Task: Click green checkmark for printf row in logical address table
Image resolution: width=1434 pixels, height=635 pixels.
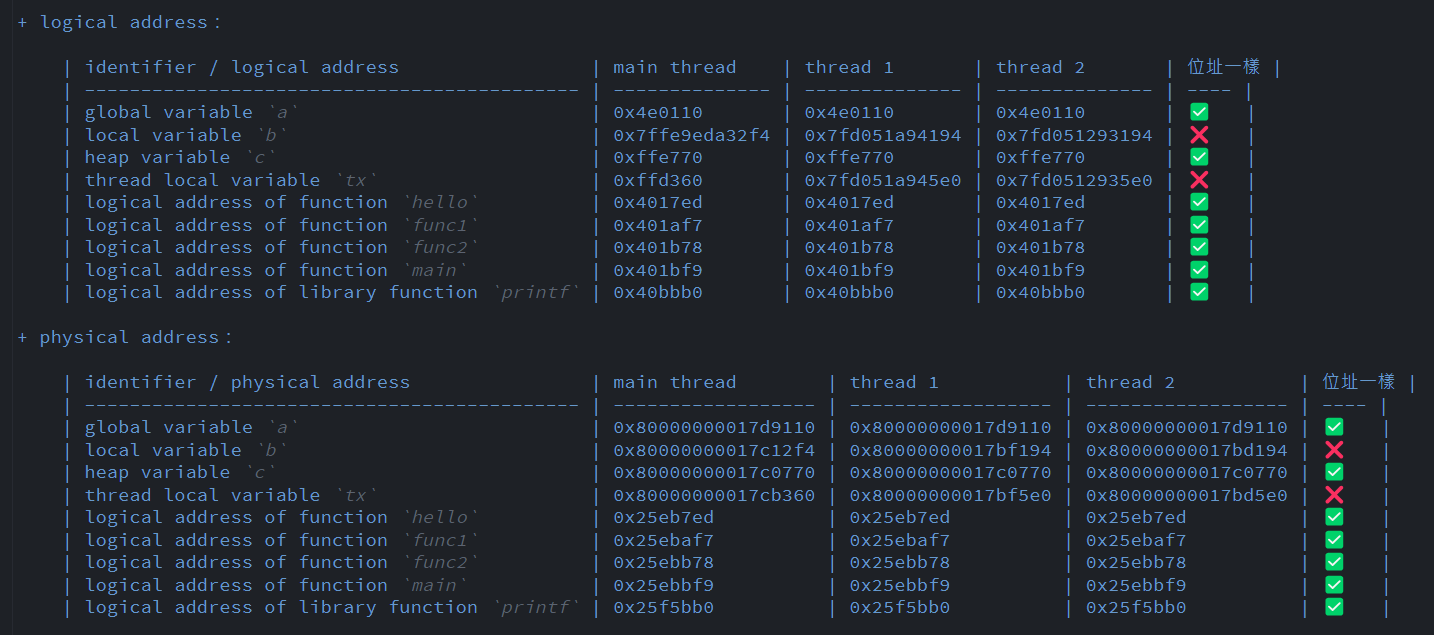Action: point(1199,292)
